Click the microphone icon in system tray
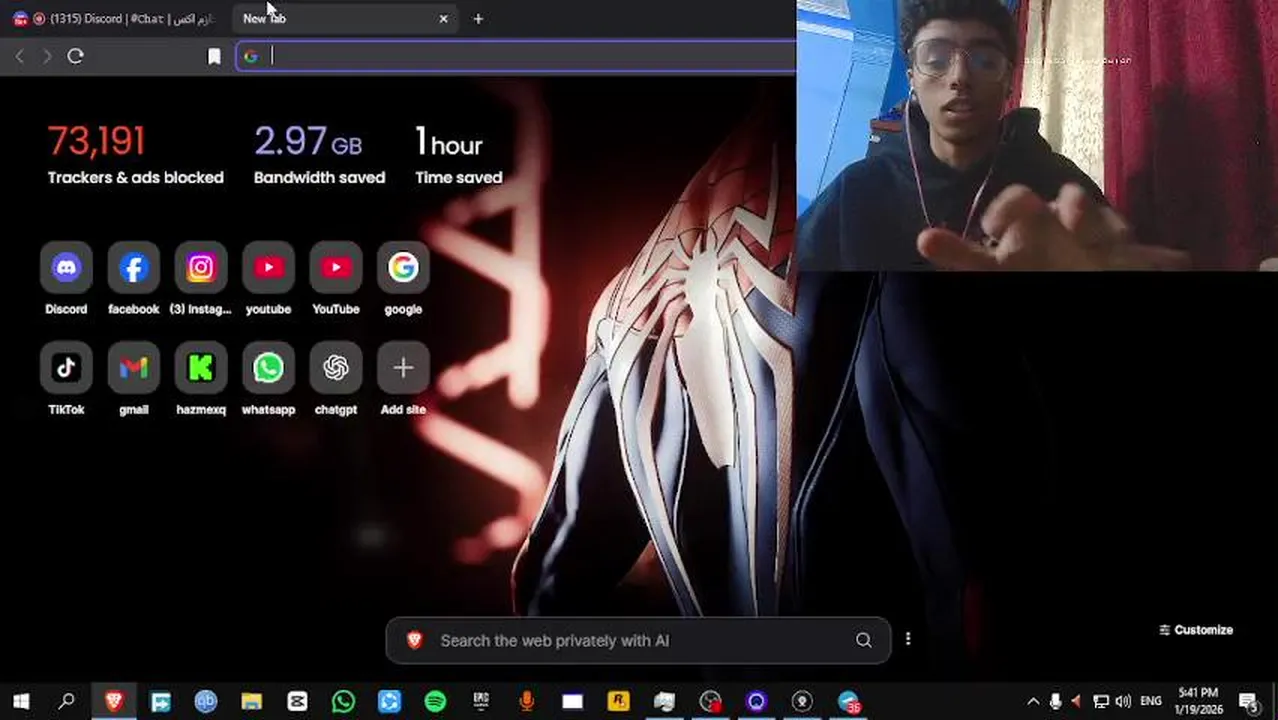This screenshot has height=720, width=1278. (x=1055, y=702)
